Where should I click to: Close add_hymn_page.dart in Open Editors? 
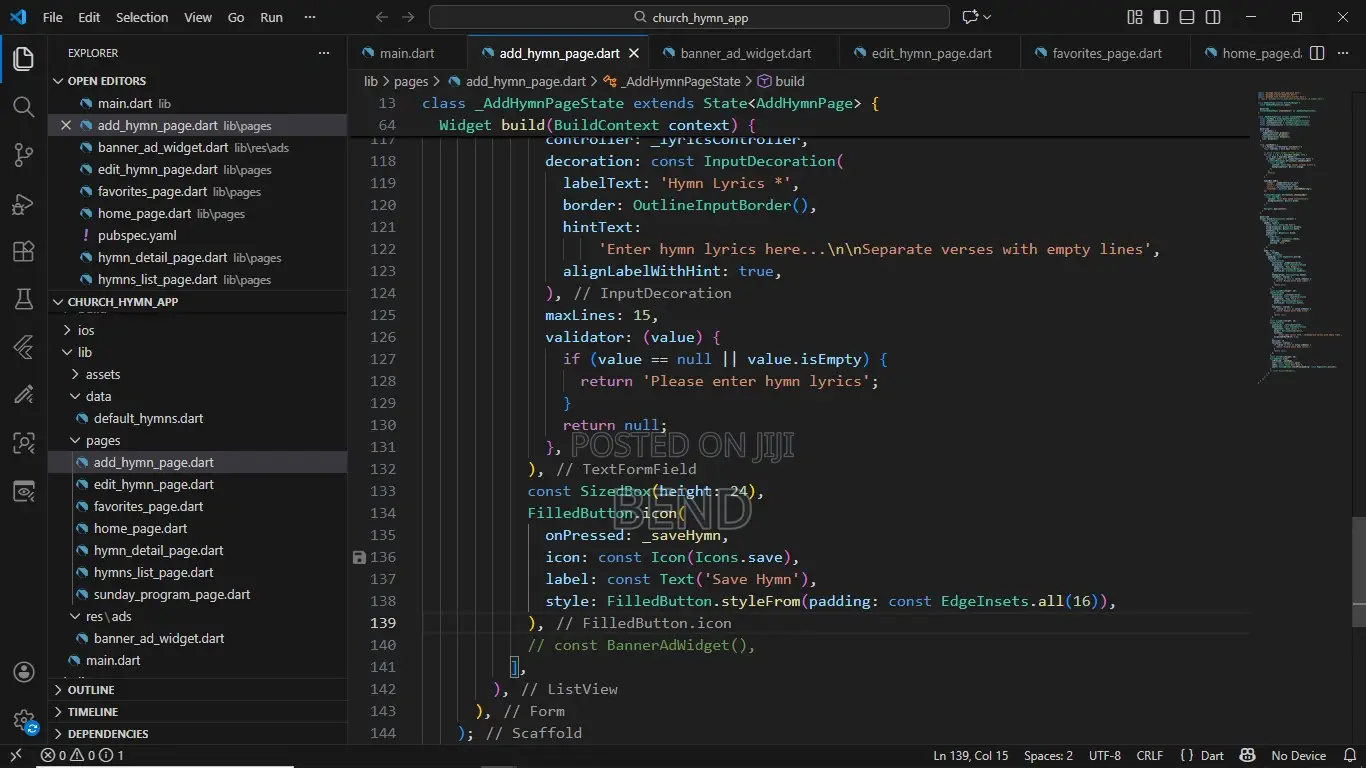pyautogui.click(x=66, y=125)
